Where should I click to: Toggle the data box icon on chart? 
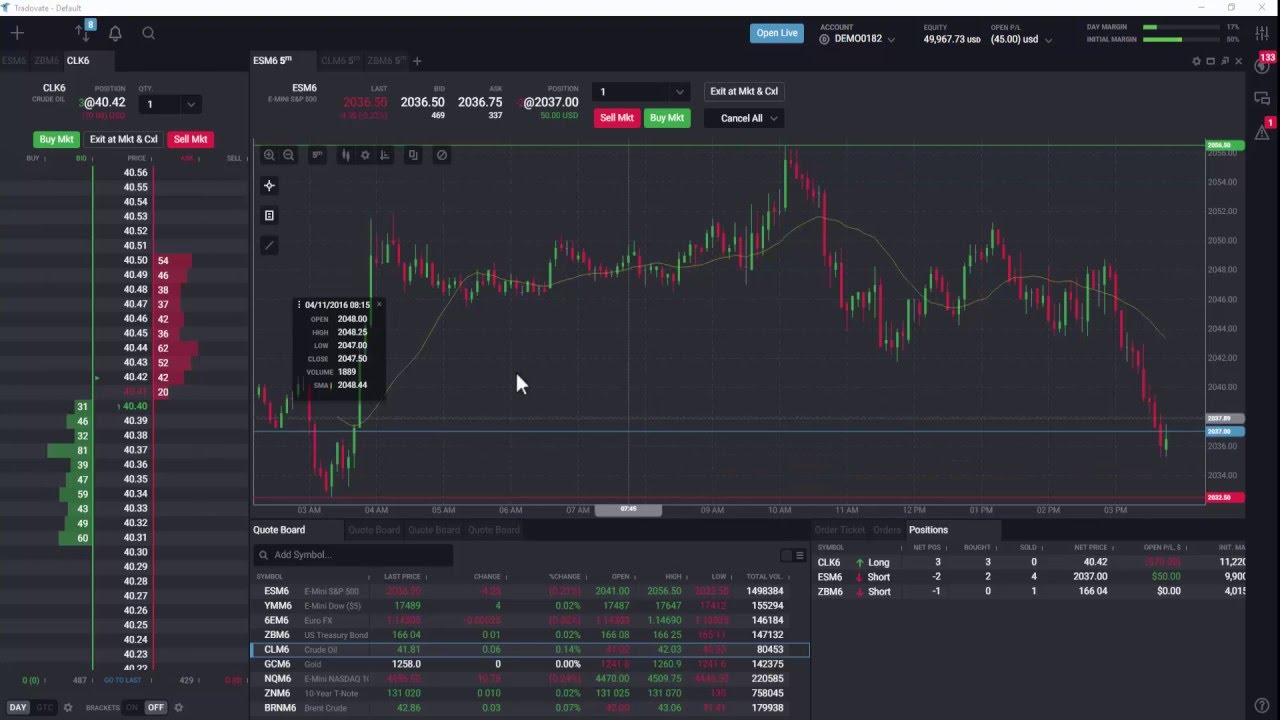pos(269,215)
